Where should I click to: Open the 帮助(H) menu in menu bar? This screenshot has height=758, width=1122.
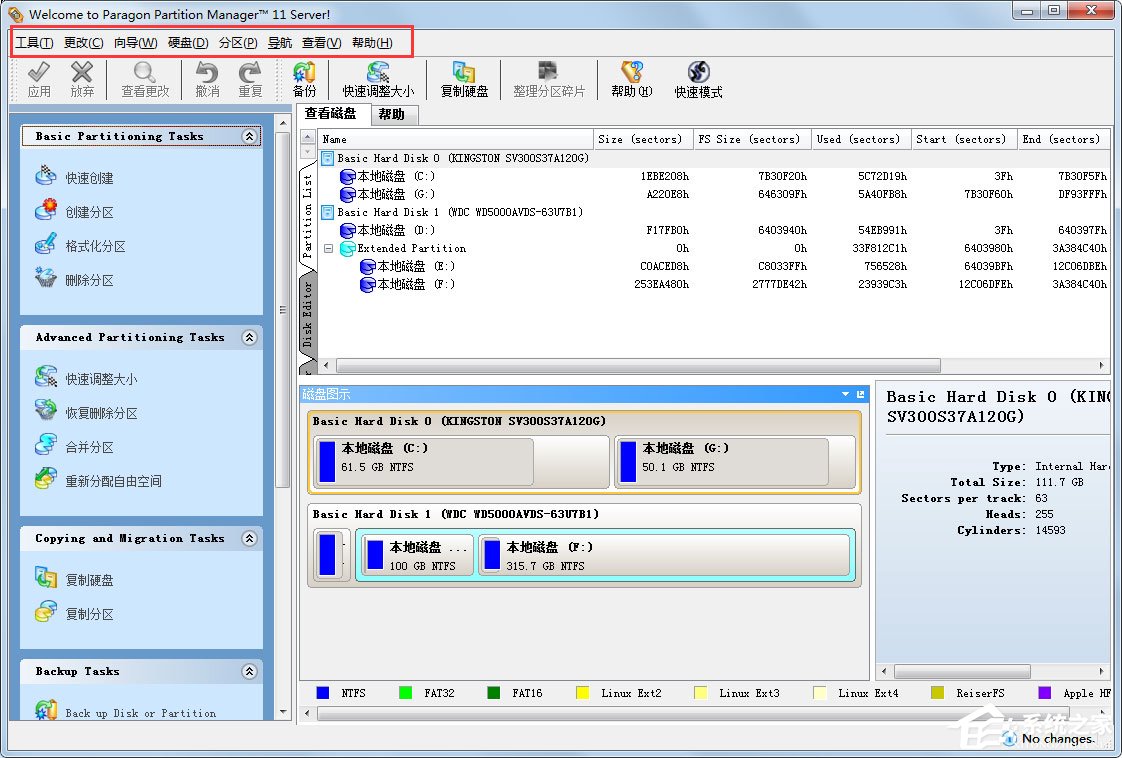(372, 43)
